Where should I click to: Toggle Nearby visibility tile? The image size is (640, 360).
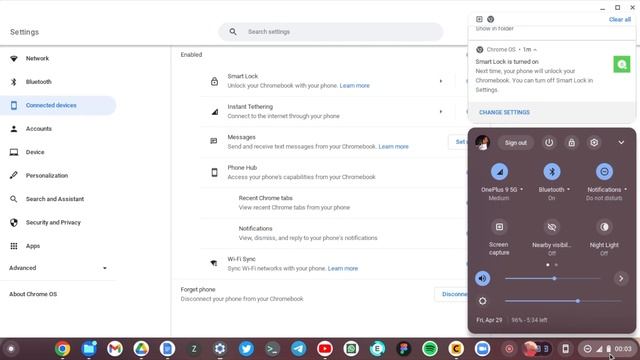(551, 227)
